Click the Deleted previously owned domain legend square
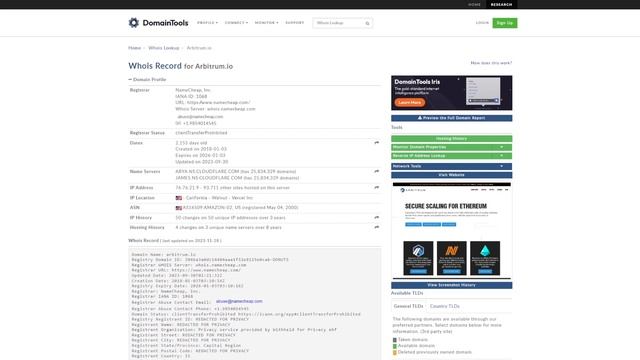 tap(395, 352)
